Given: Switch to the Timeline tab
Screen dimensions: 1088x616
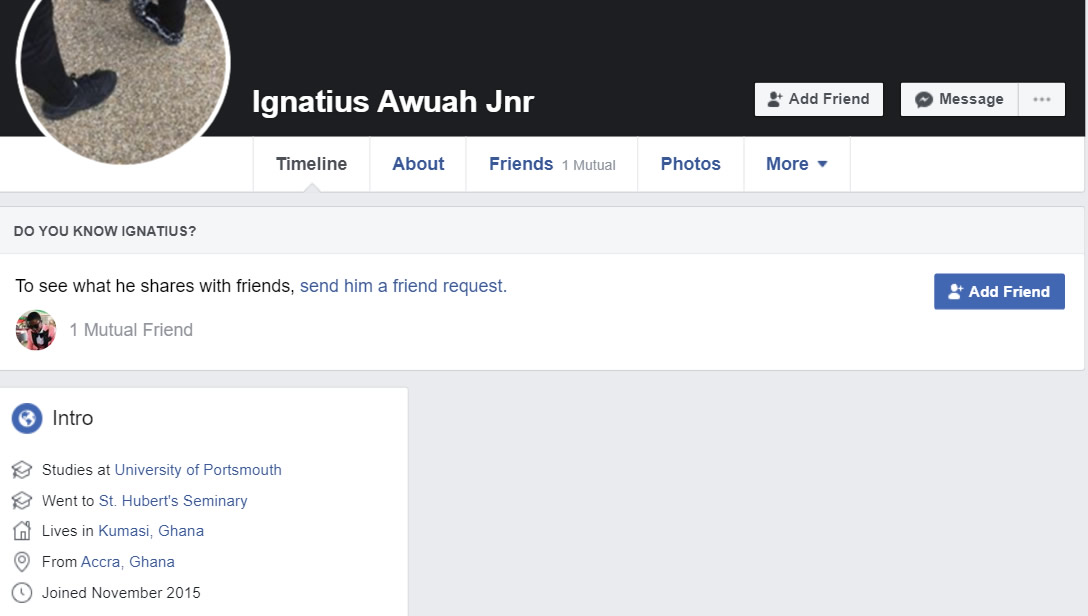Looking at the screenshot, I should 312,164.
